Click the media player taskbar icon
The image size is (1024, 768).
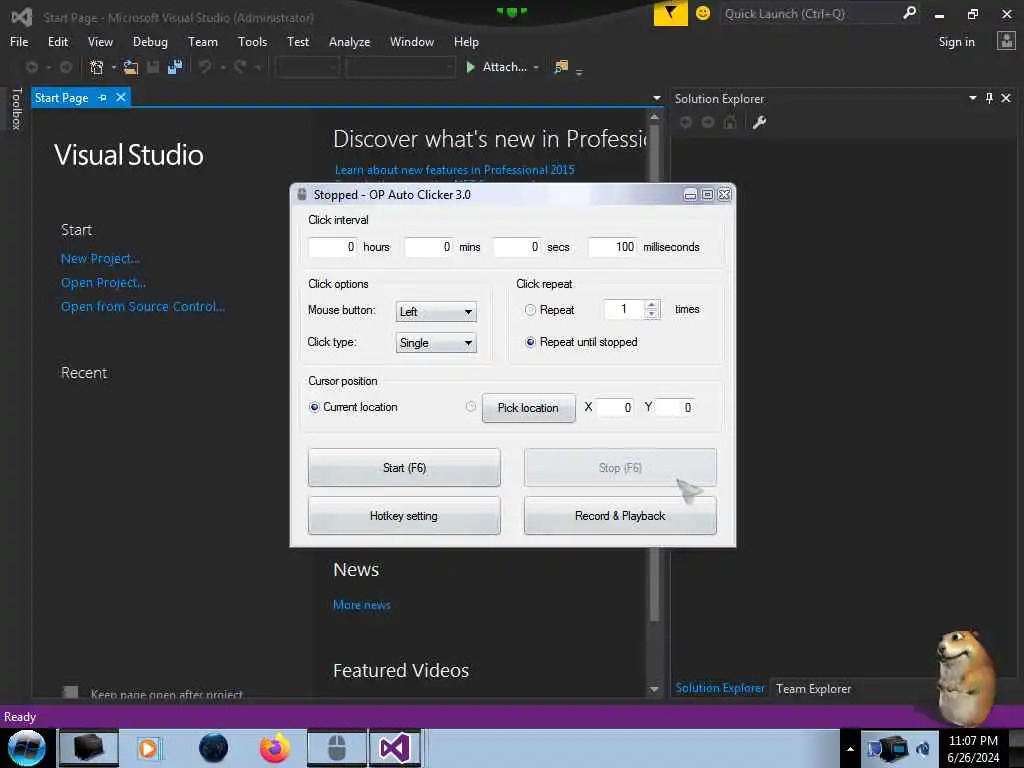tap(149, 748)
